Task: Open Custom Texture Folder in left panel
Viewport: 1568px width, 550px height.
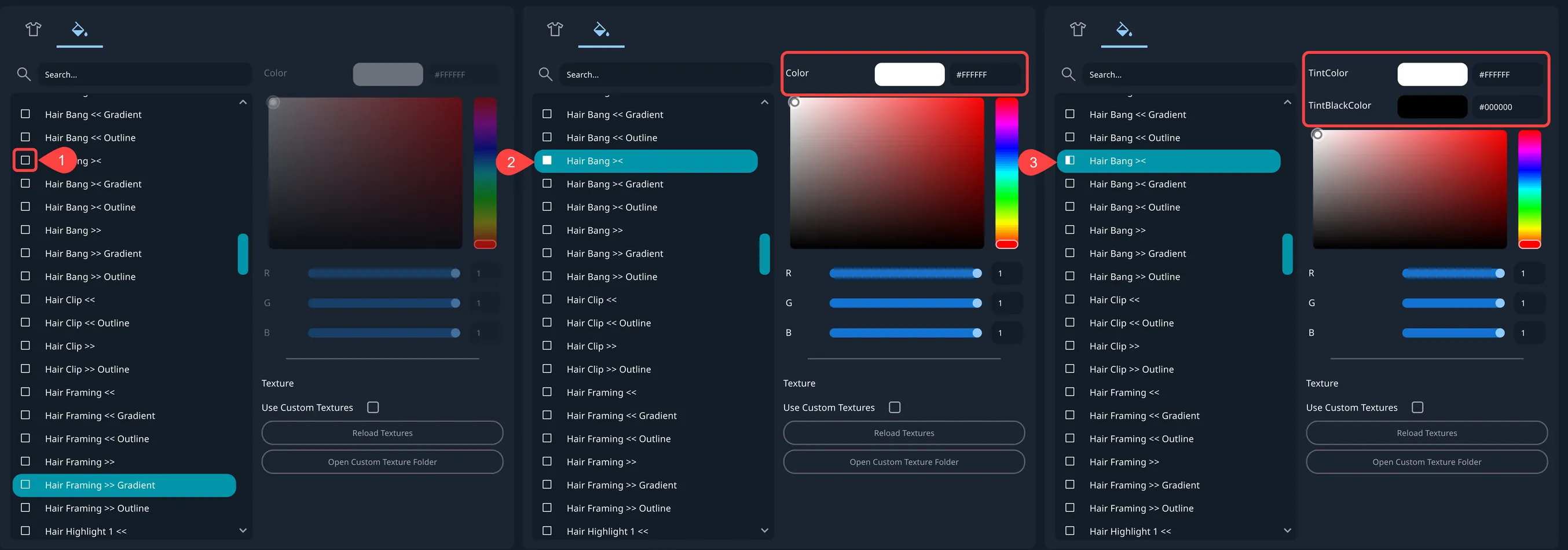Action: pos(382,461)
